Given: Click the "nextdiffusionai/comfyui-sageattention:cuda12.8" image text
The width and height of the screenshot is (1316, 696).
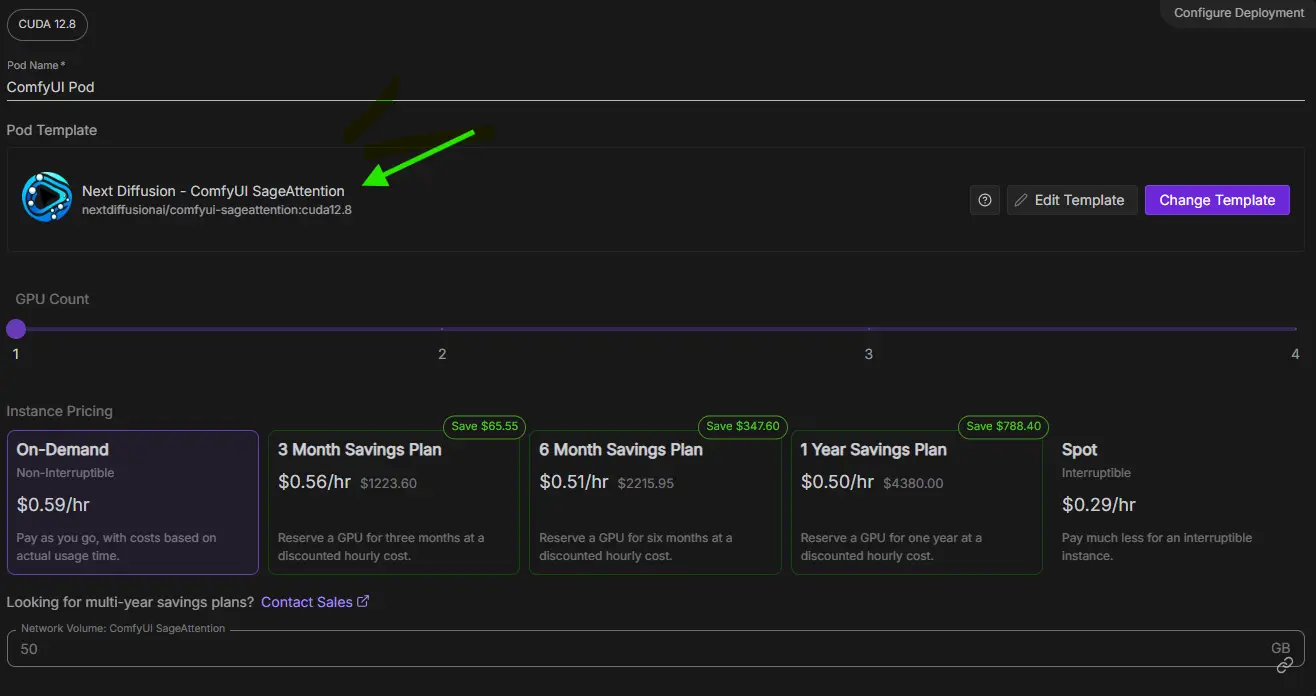Looking at the screenshot, I should click(217, 210).
